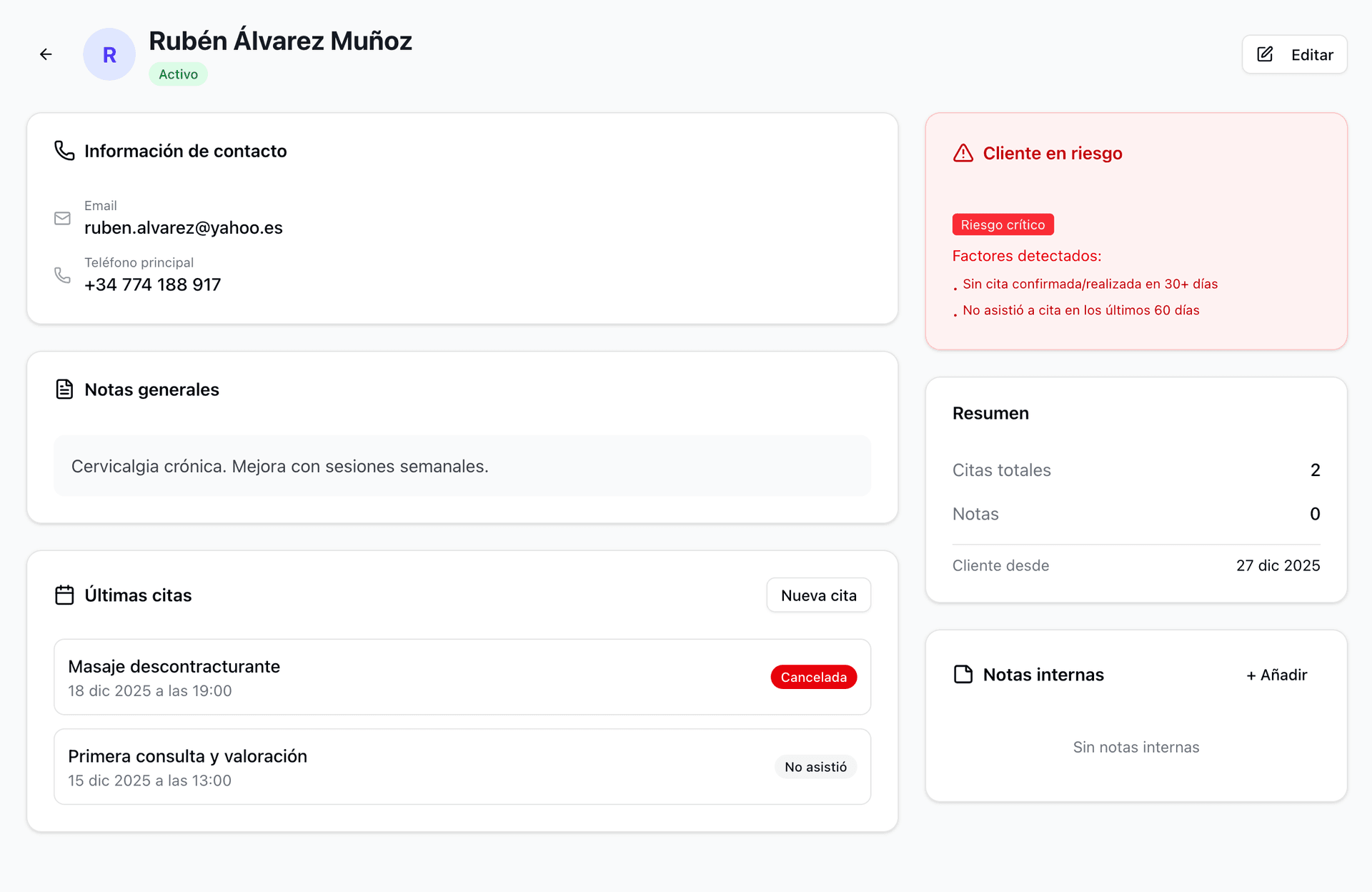Click the document icon beside Notas generales
This screenshot has height=892, width=1372.
(x=64, y=390)
